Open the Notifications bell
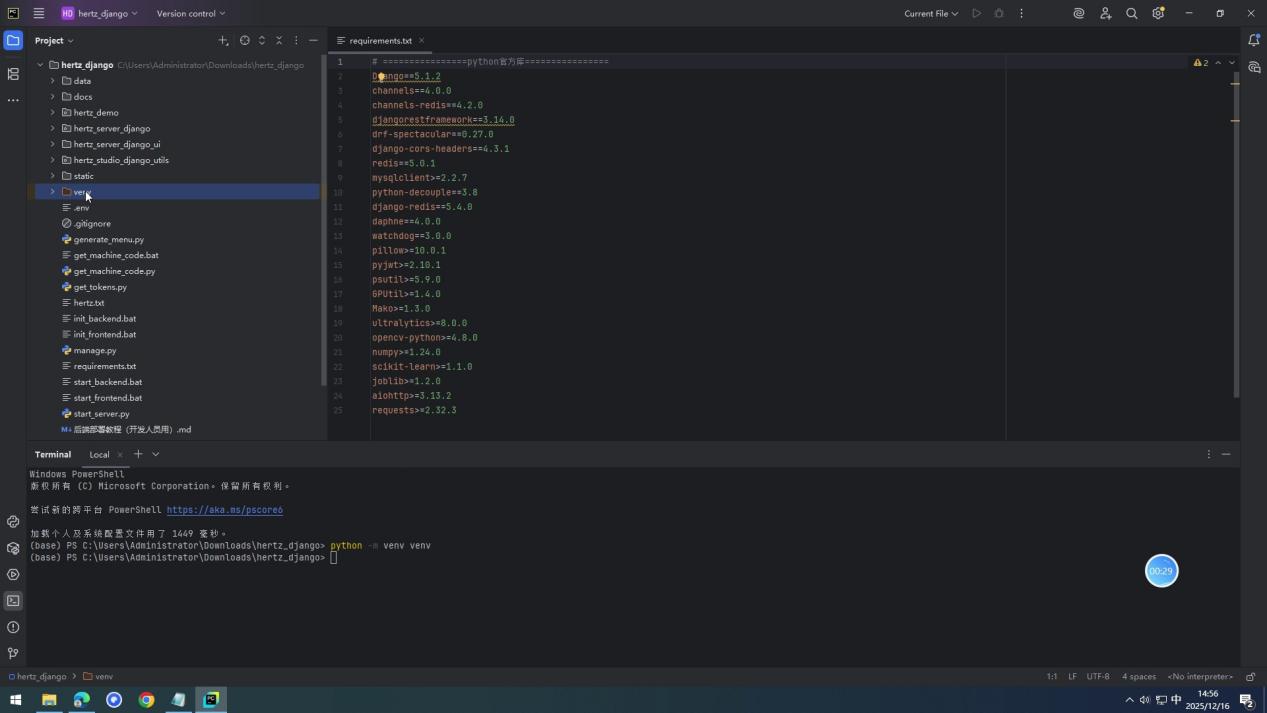The height and width of the screenshot is (713, 1267). click(x=1255, y=40)
